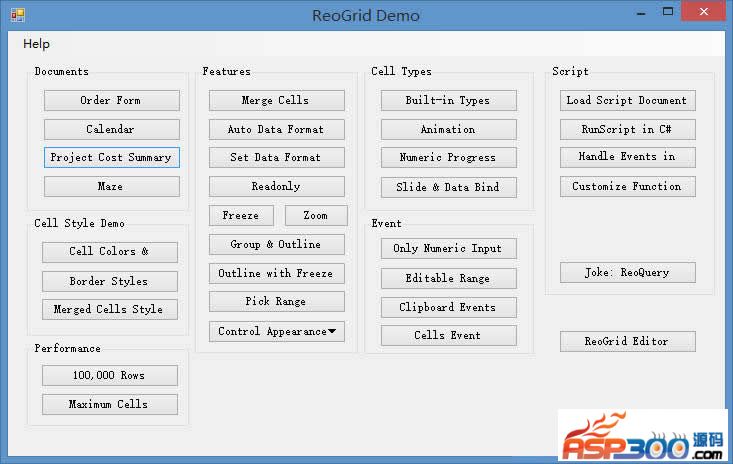This screenshot has height=464, width=733.
Task: Open the Group & Outline demo
Action: tap(277, 244)
